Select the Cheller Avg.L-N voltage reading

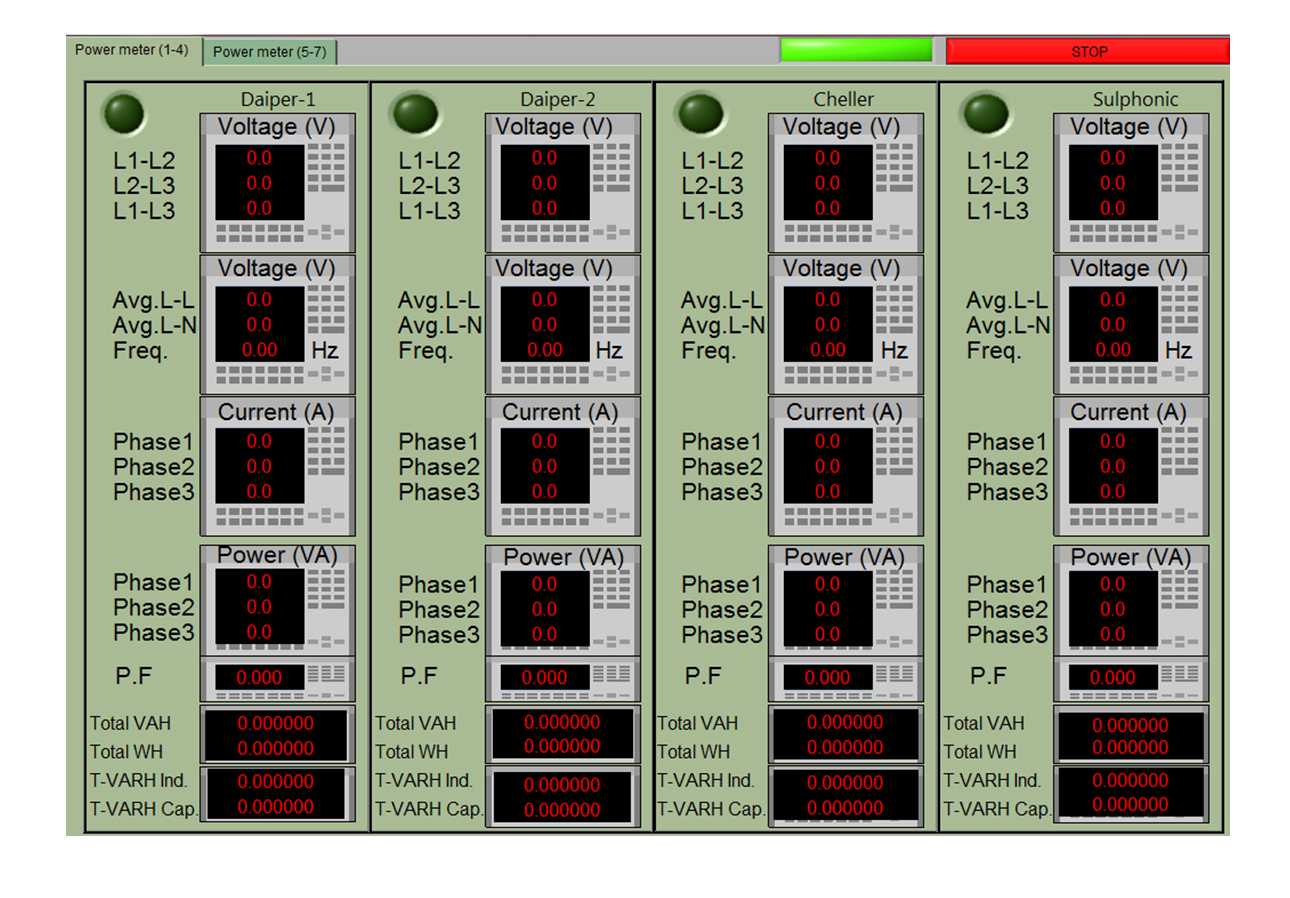(828, 325)
